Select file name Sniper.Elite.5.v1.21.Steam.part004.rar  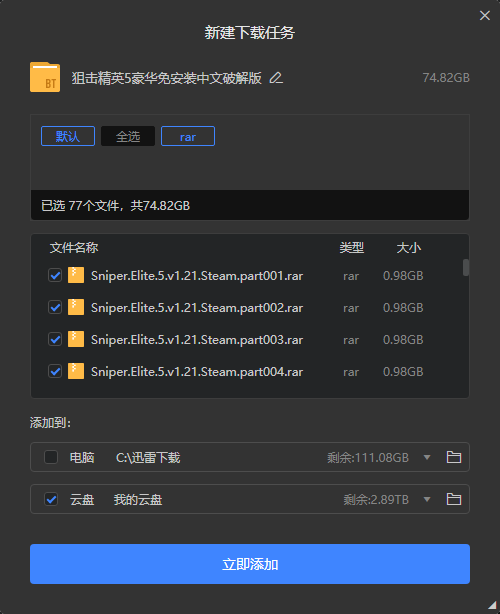click(197, 372)
